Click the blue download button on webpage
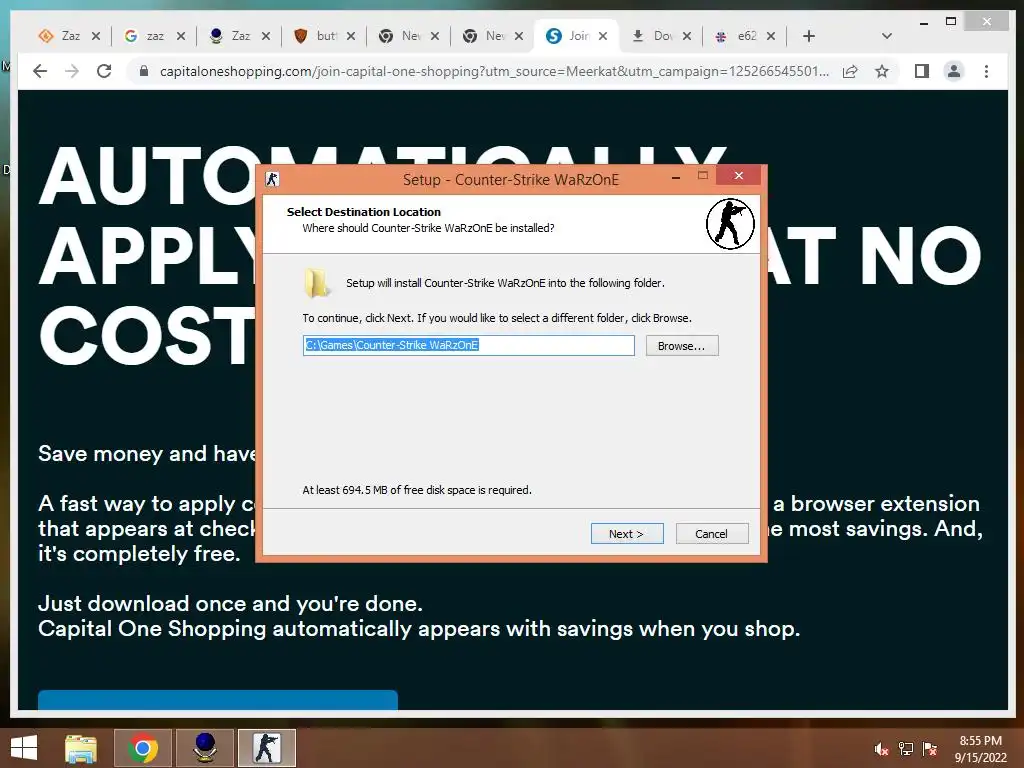1024x768 pixels. pyautogui.click(x=218, y=699)
